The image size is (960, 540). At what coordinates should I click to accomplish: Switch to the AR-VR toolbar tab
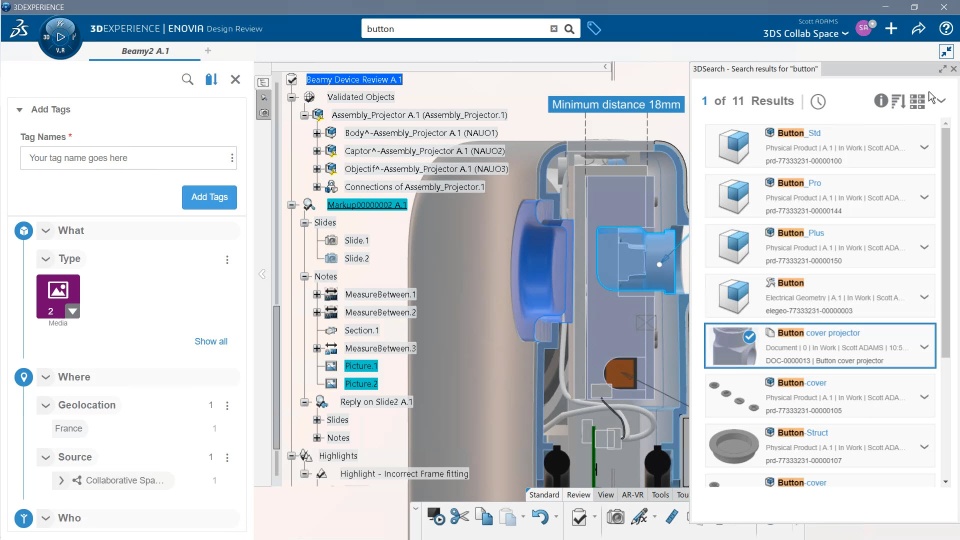click(632, 495)
